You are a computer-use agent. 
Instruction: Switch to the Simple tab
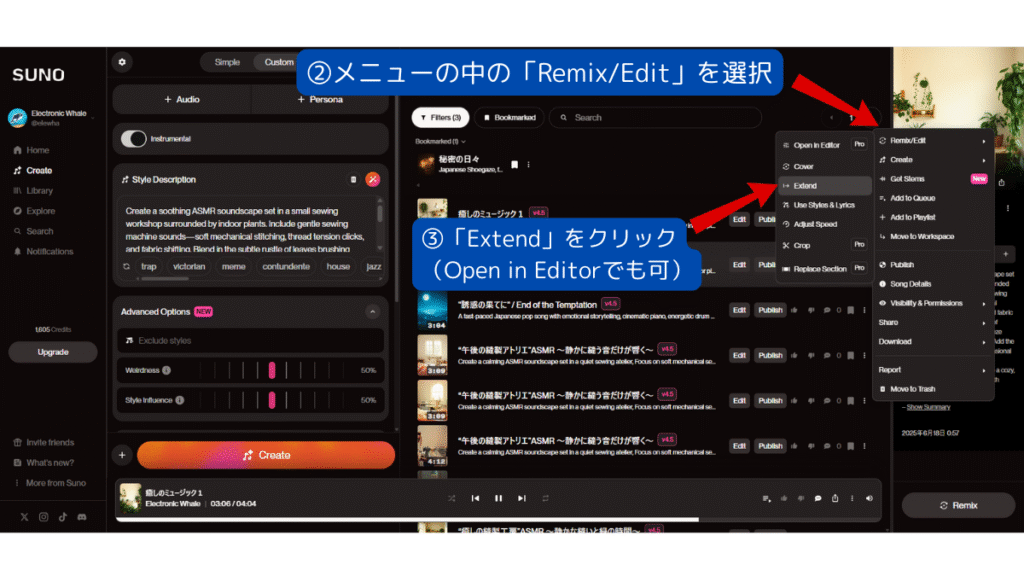pyautogui.click(x=227, y=62)
